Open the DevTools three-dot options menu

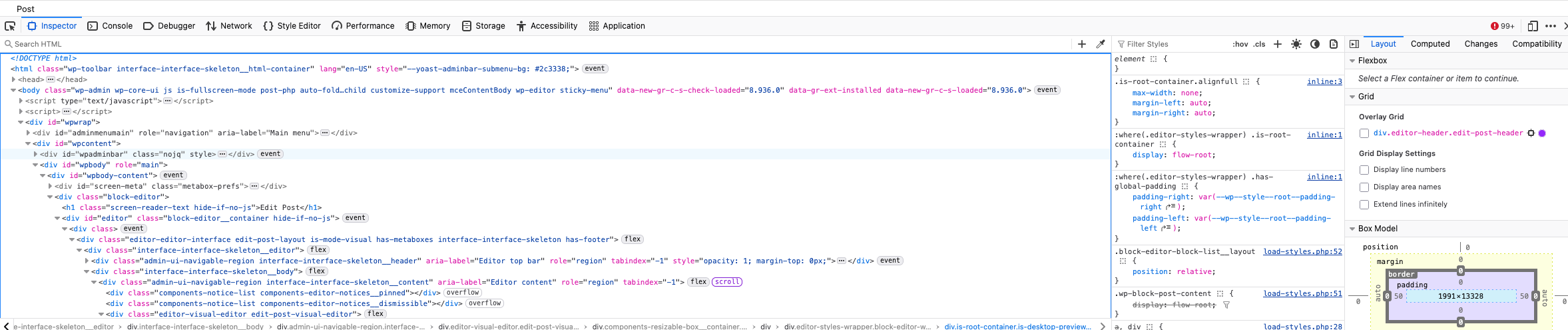(1550, 26)
